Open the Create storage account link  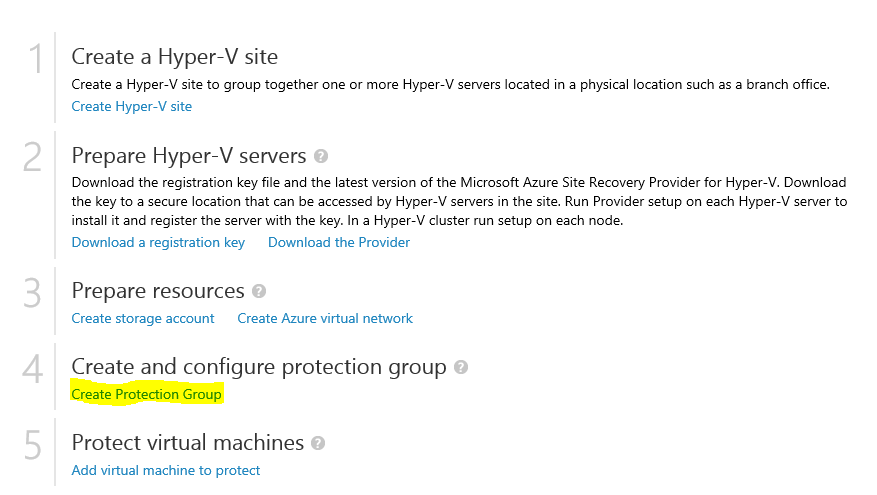coord(143,318)
